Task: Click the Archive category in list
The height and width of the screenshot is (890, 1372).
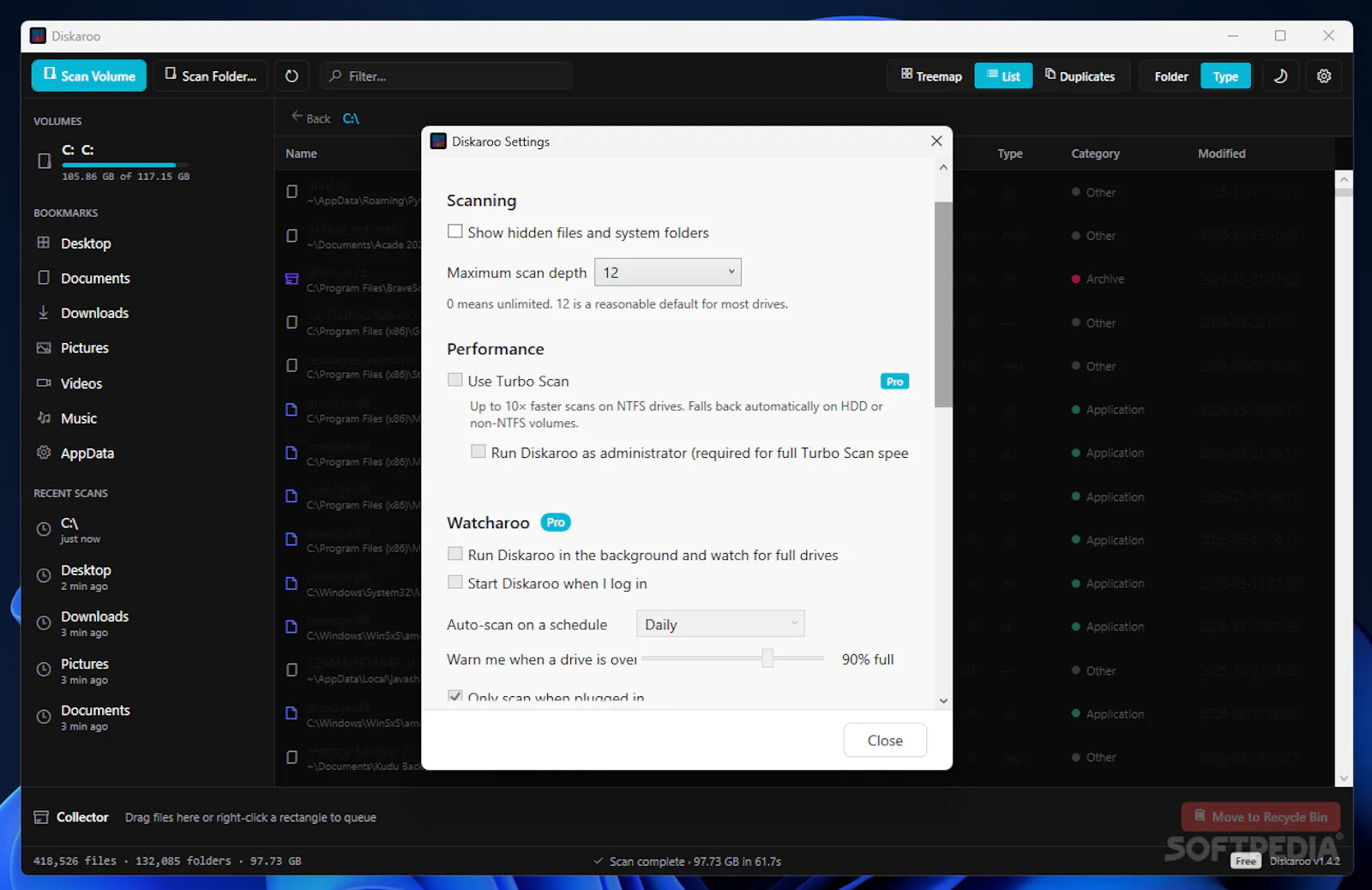Action: pos(1104,279)
